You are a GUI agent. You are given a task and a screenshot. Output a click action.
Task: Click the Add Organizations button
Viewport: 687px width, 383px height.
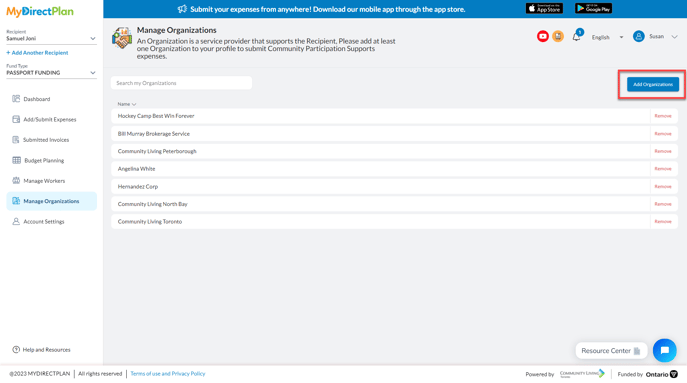[652, 84]
